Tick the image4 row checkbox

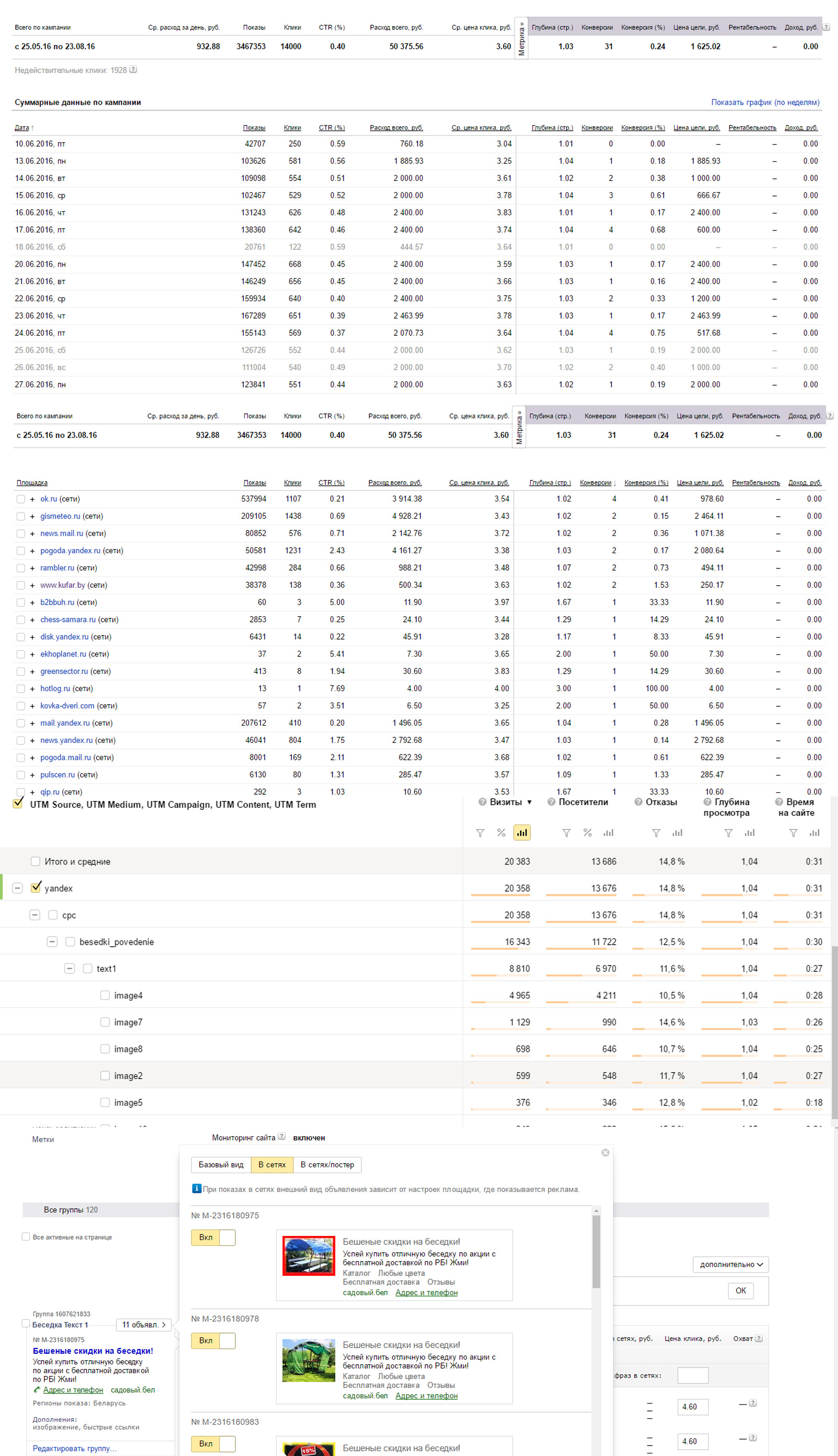coord(105,995)
